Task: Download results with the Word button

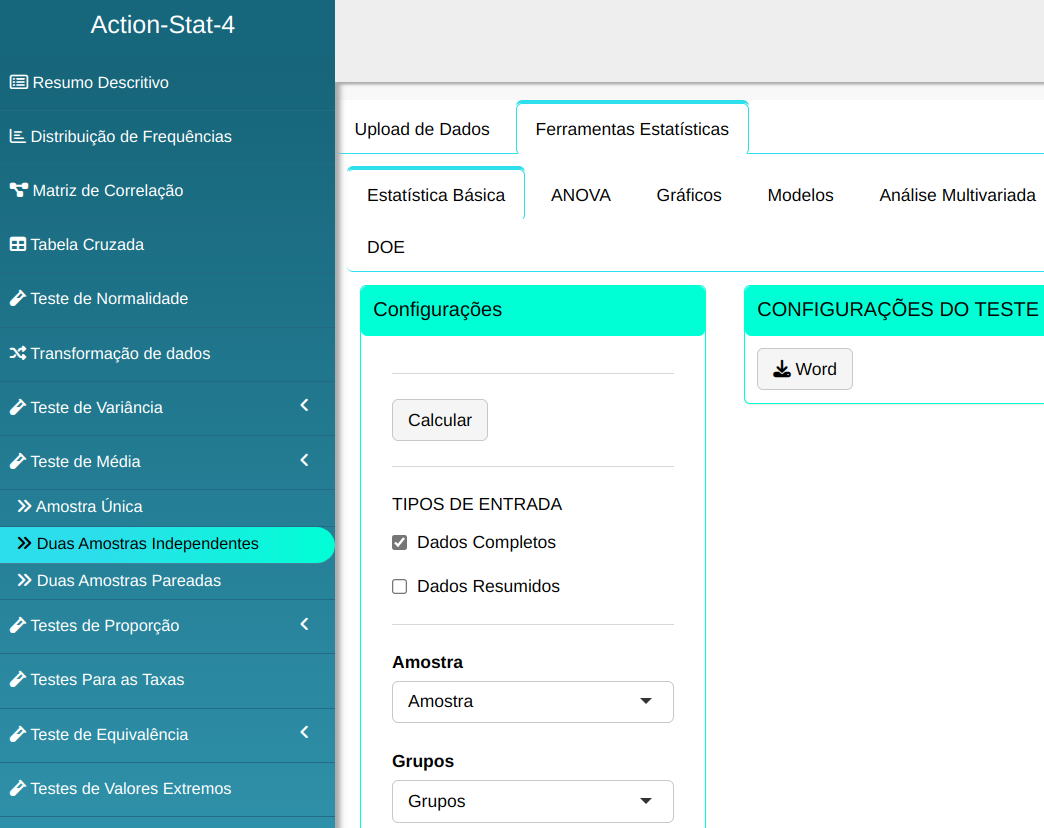Action: (x=804, y=369)
